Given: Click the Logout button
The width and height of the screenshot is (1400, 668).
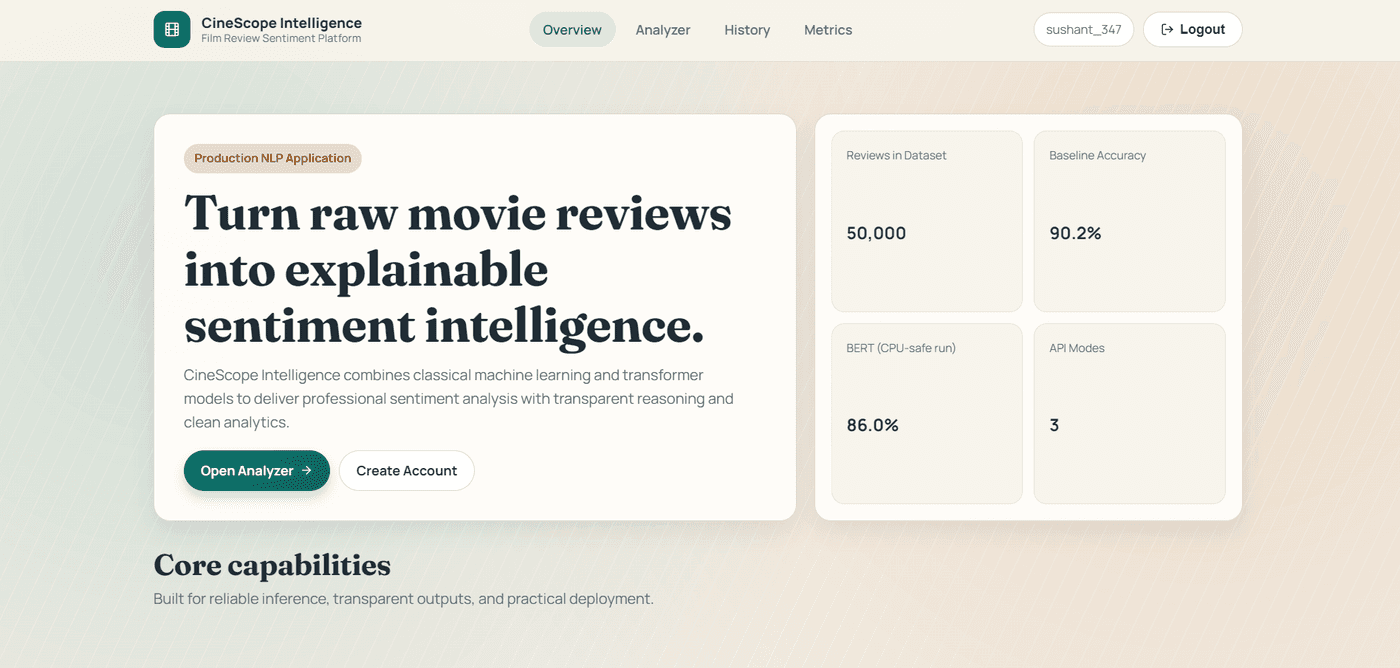Looking at the screenshot, I should [1192, 30].
